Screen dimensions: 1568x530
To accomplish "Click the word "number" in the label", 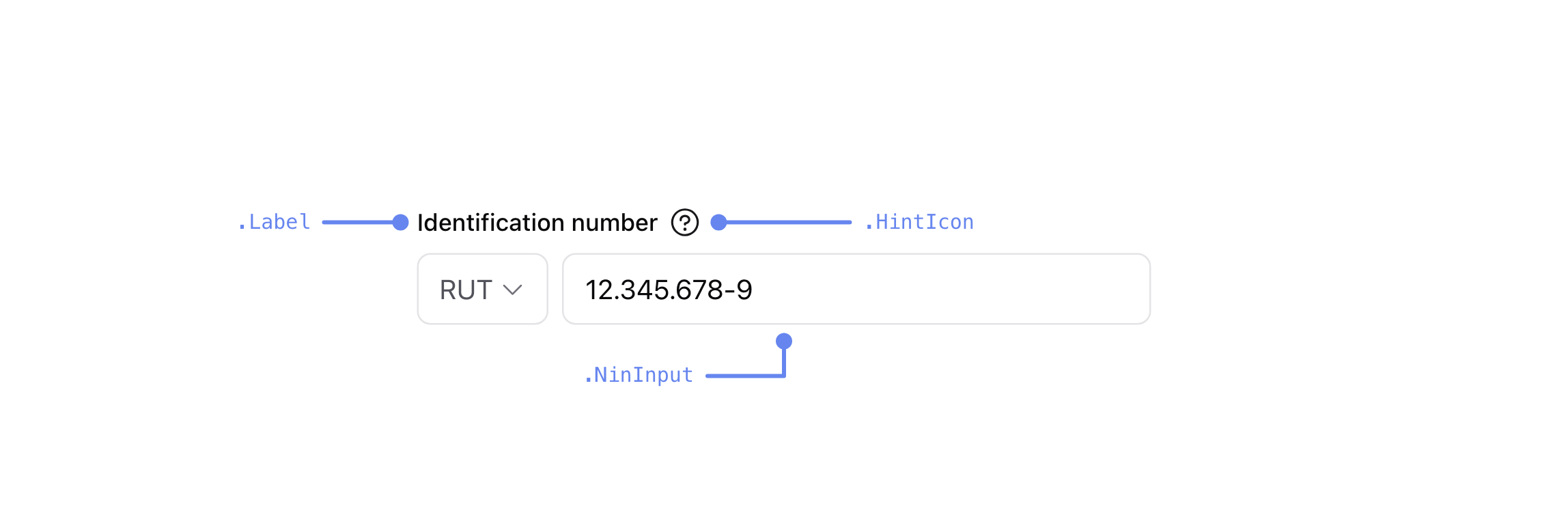I will click(x=614, y=223).
